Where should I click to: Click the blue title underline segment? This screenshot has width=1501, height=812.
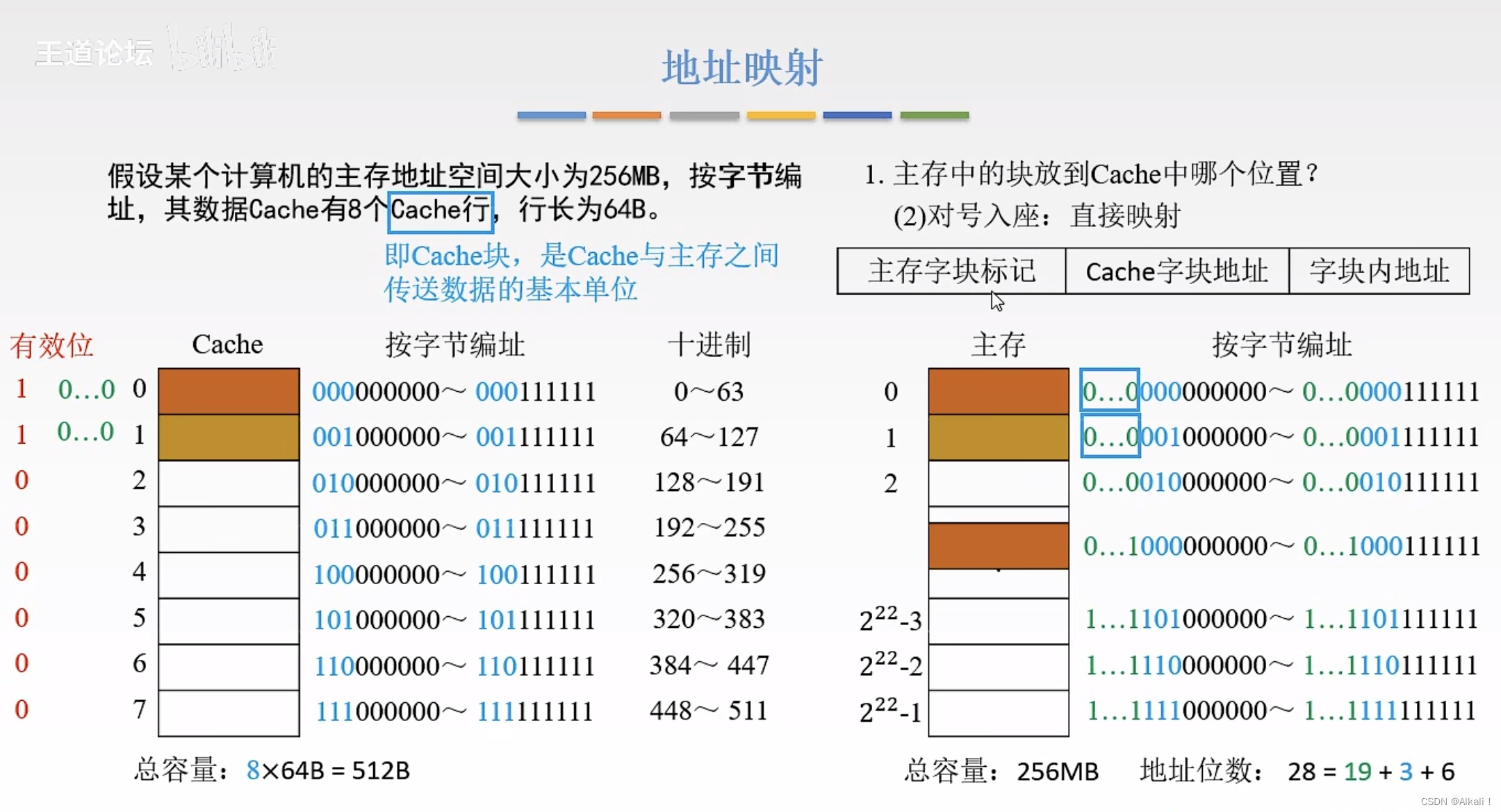551,115
